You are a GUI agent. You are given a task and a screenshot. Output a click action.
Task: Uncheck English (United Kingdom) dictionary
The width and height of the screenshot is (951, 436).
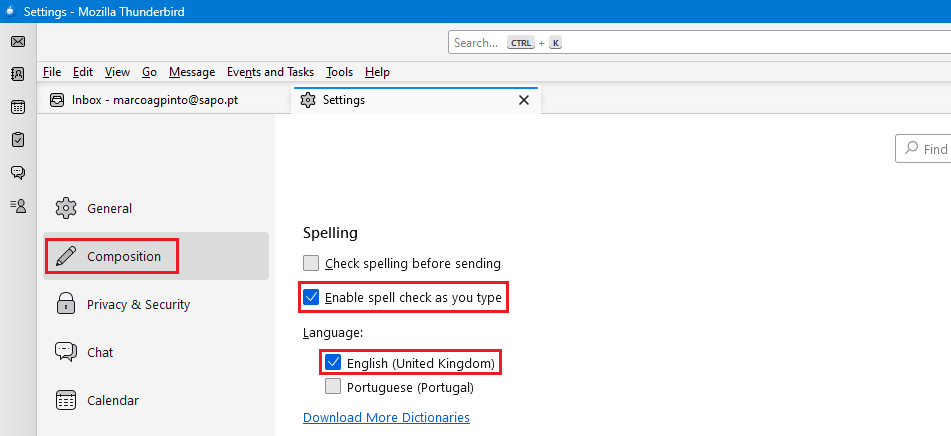point(333,363)
